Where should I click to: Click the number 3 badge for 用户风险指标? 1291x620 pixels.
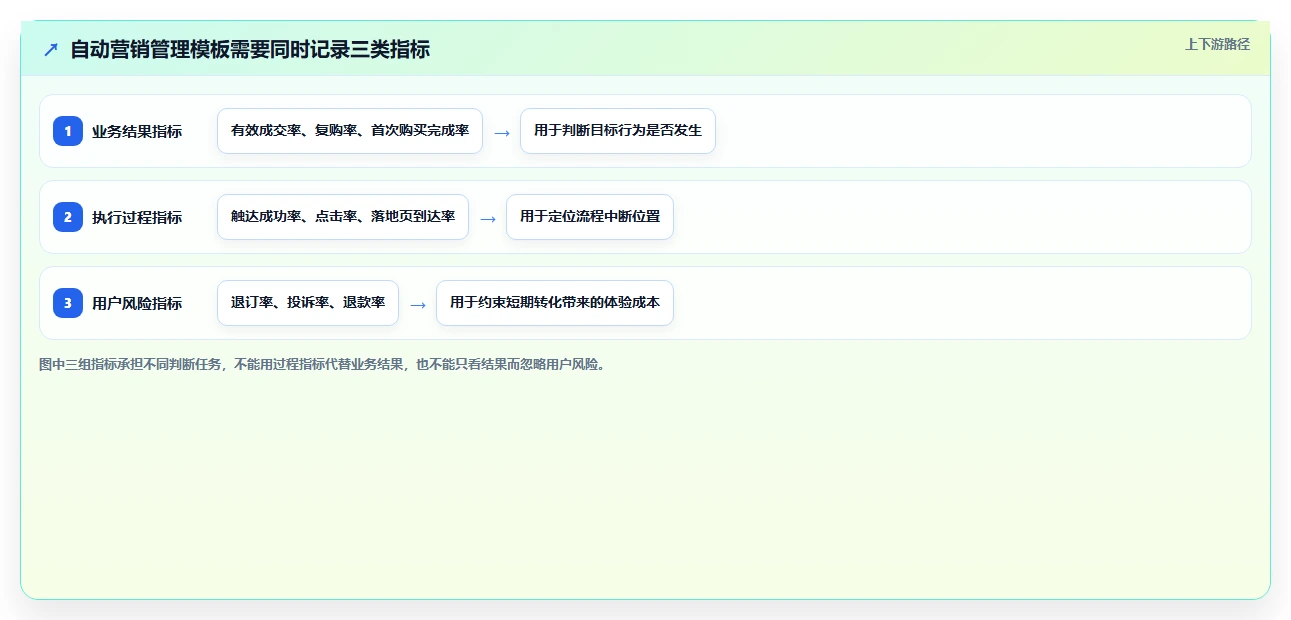pos(68,303)
